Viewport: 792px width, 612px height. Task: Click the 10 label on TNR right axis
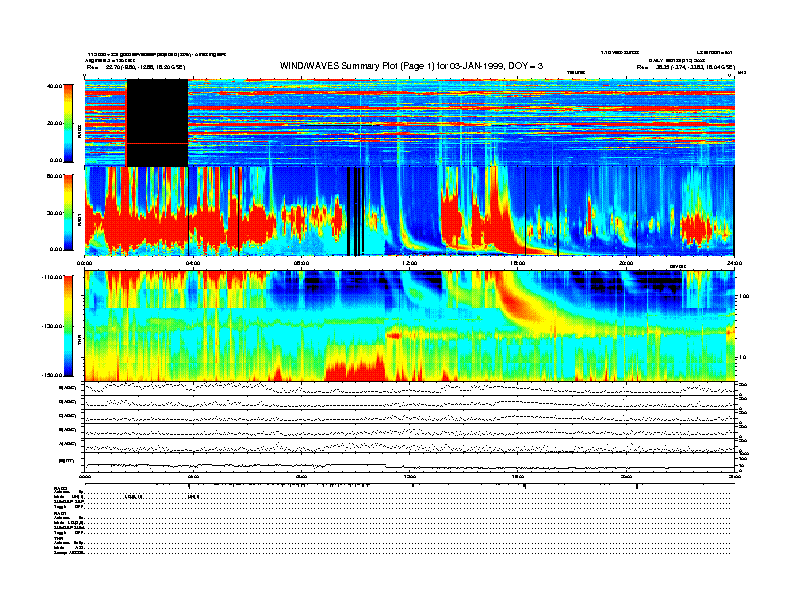(x=744, y=357)
